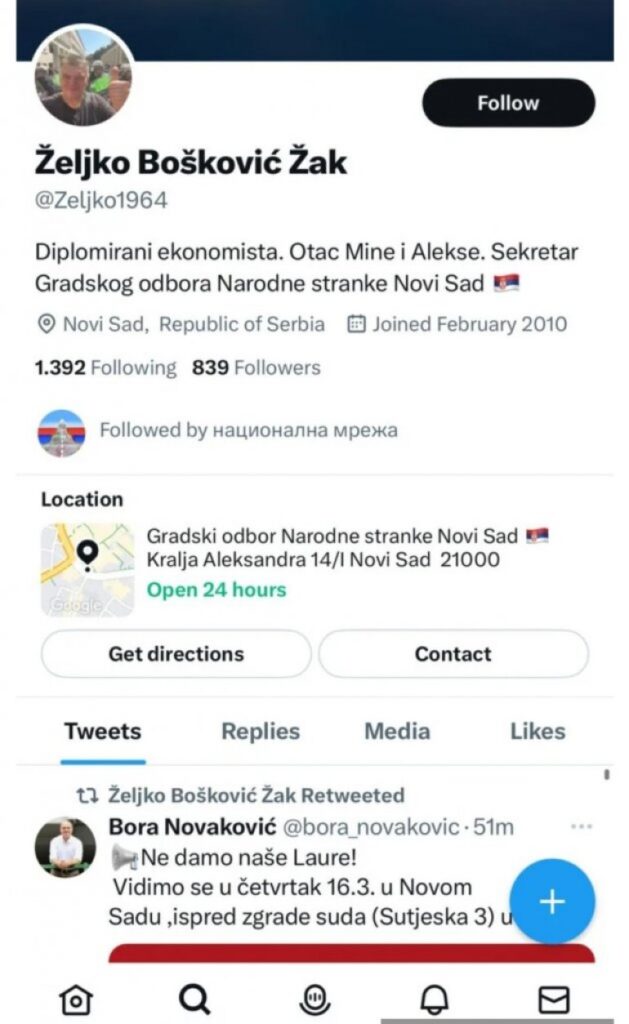The width and height of the screenshot is (629, 1024).
Task: Open Notifications bell icon
Action: tap(433, 998)
